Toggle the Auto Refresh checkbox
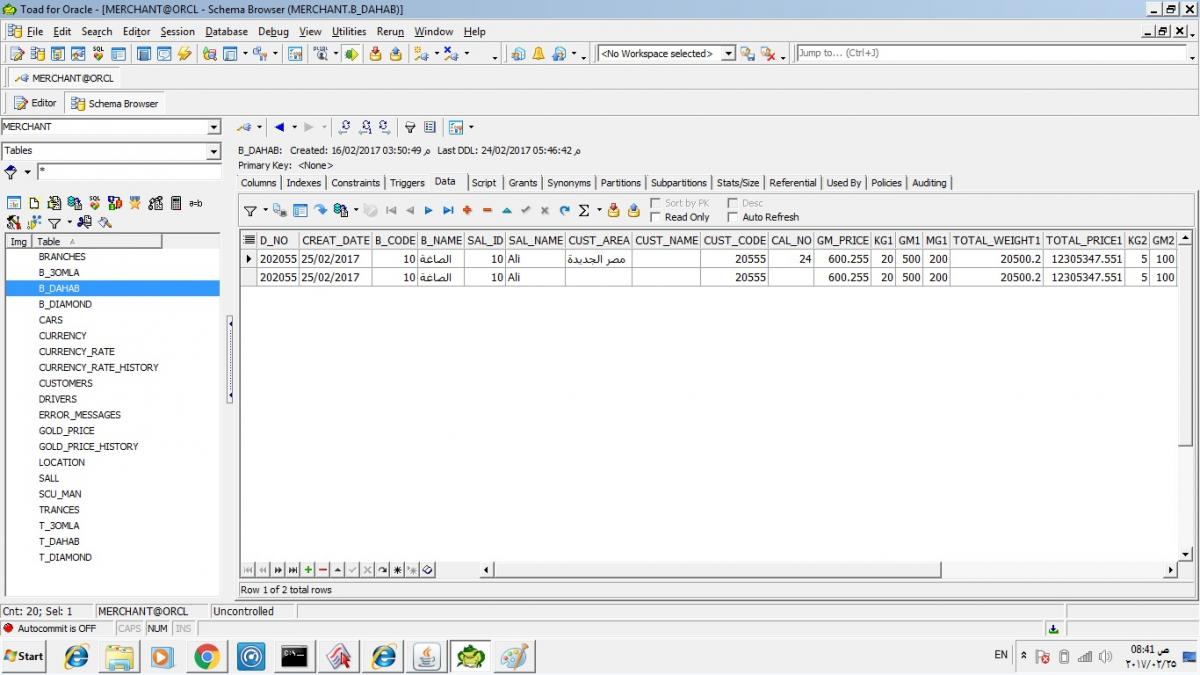The image size is (1200, 675). [733, 217]
